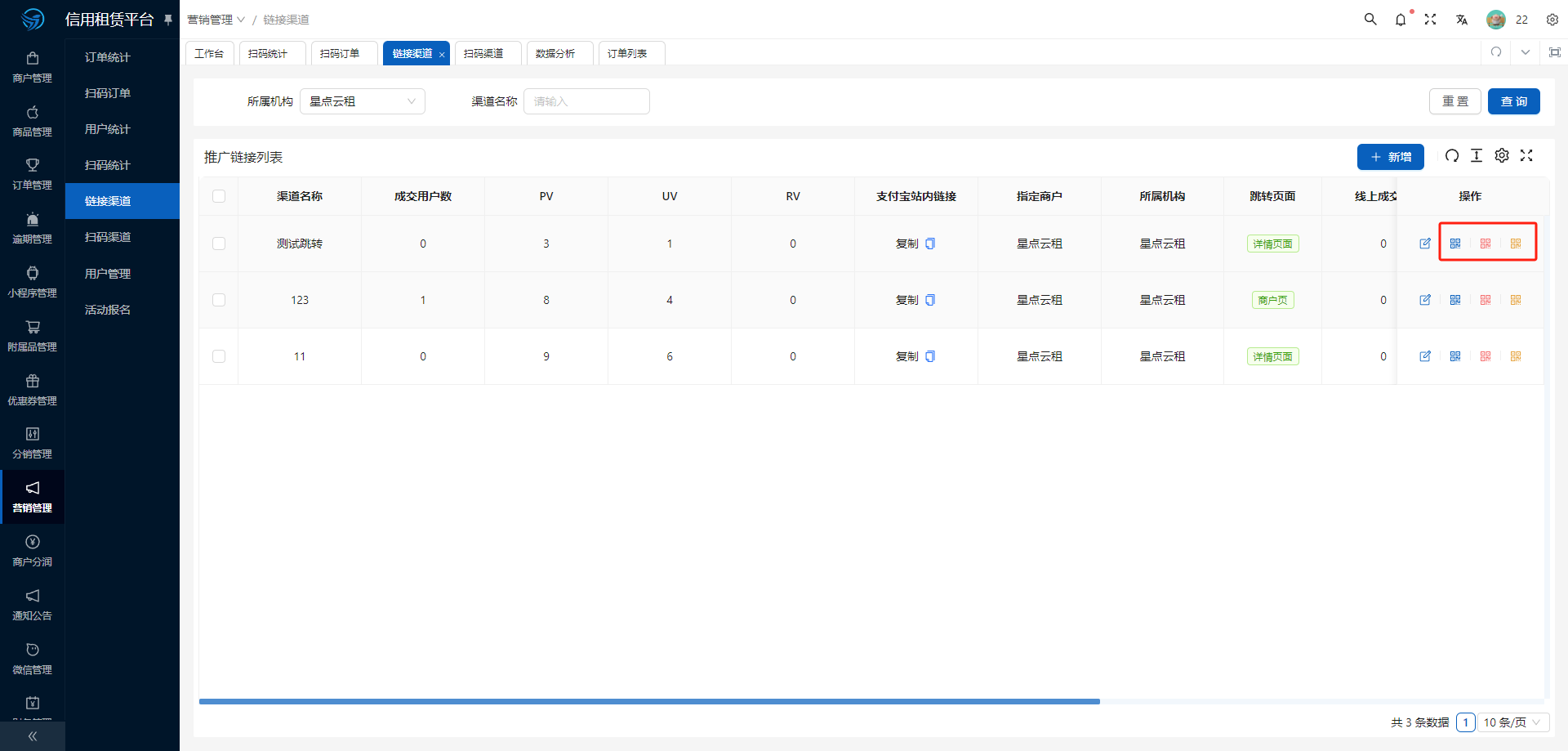
Task: Click the 新增 button
Action: [1390, 157]
